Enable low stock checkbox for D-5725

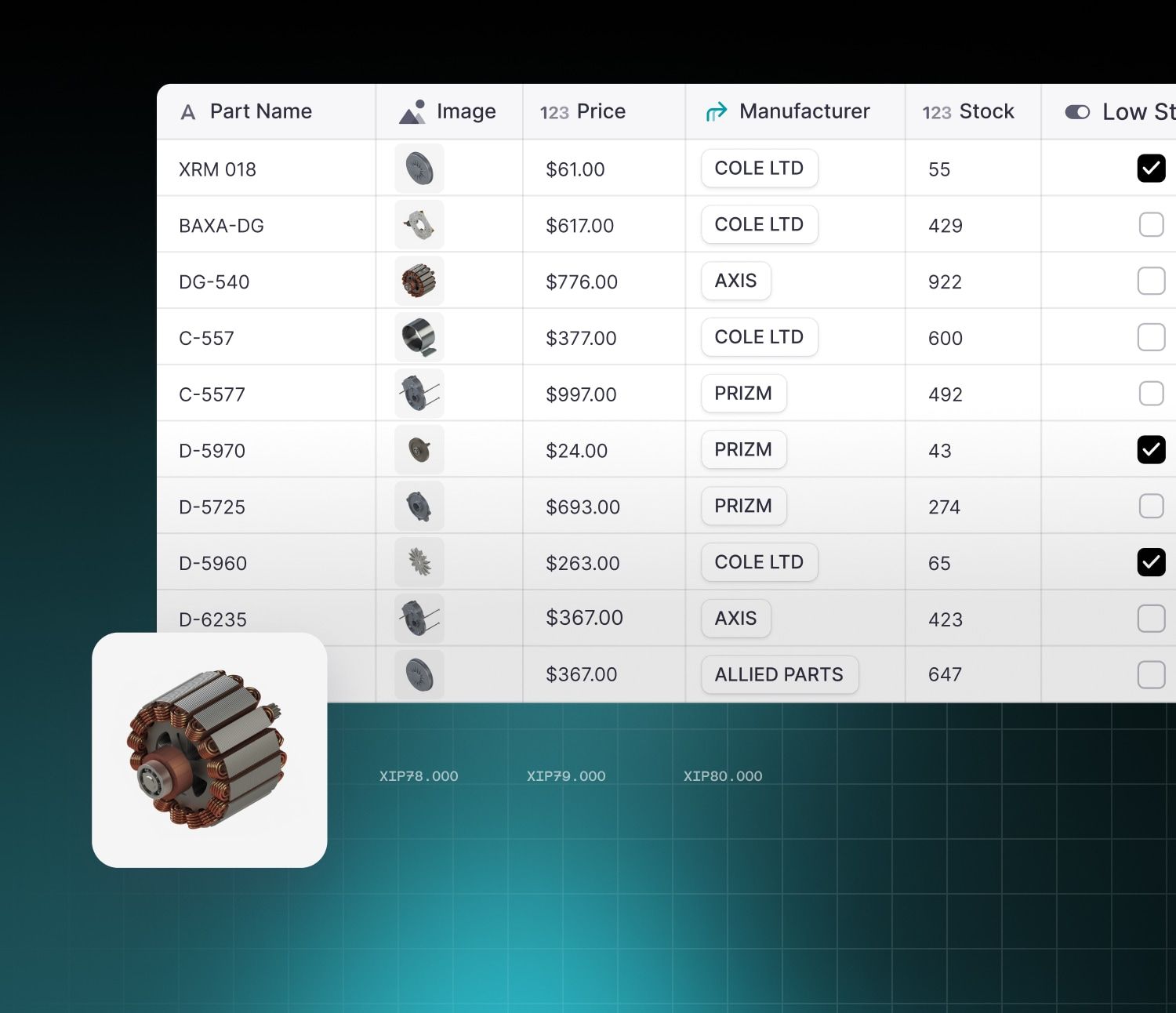pos(1150,506)
